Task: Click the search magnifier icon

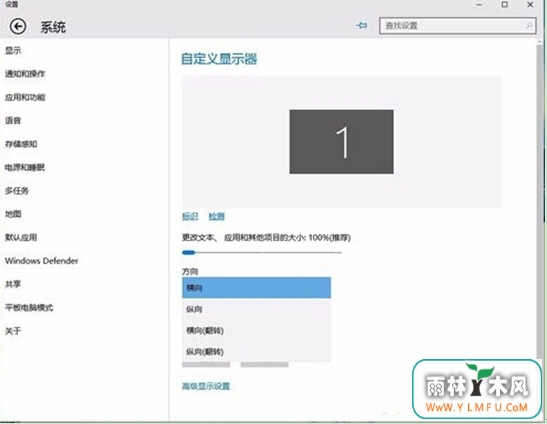Action: coord(529,25)
